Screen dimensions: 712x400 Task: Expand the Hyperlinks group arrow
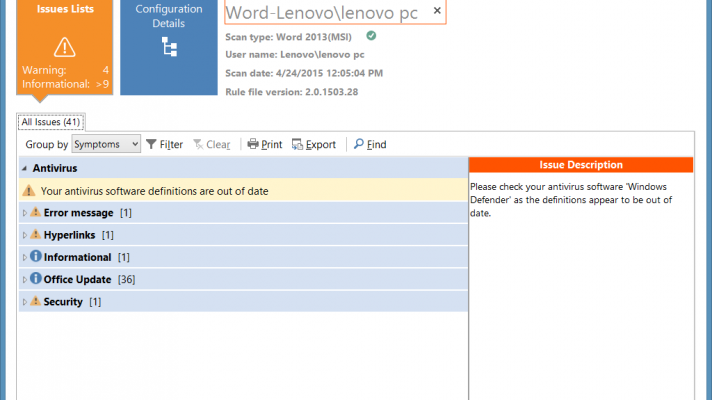tap(25, 235)
